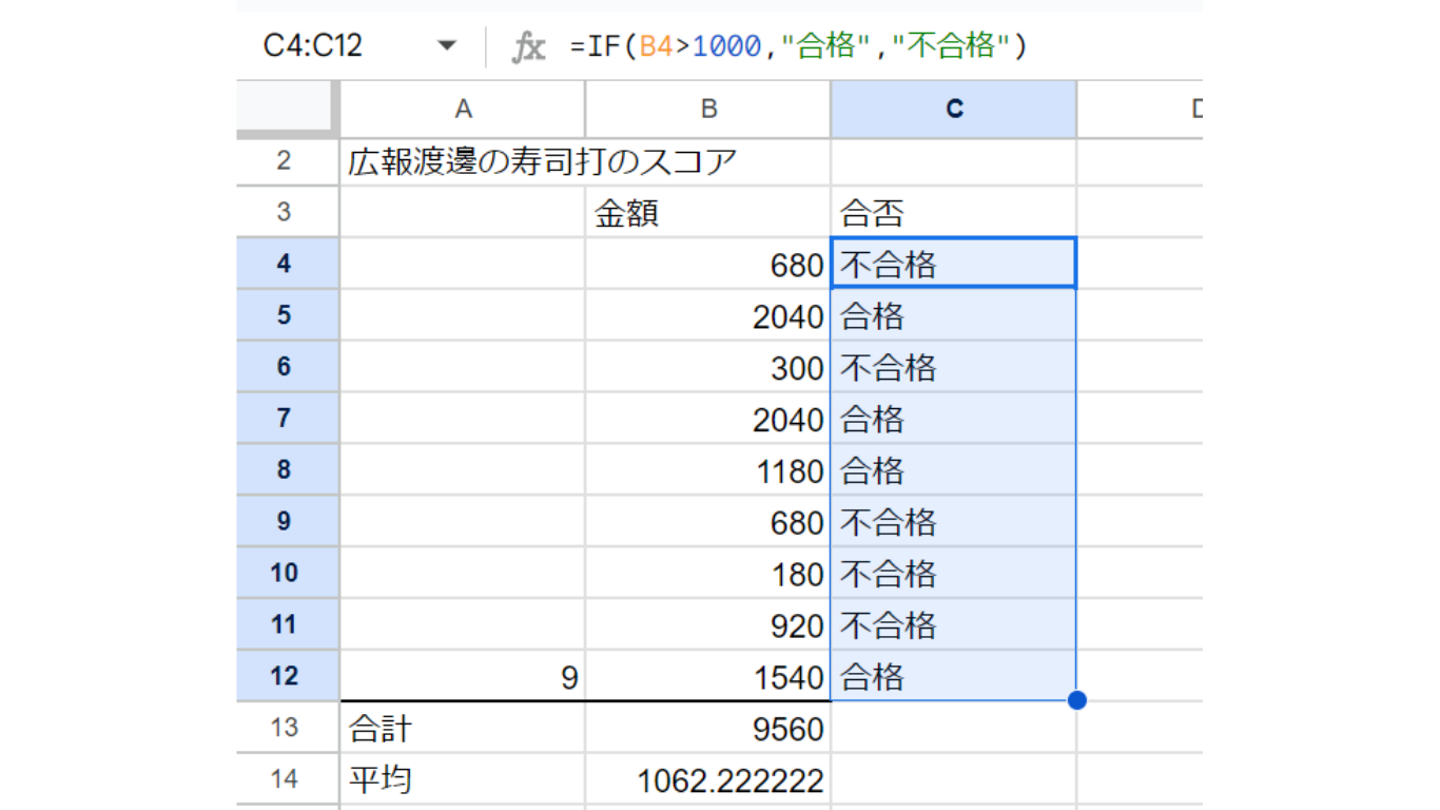
Task: Select the cell containing 1180
Action: point(708,470)
